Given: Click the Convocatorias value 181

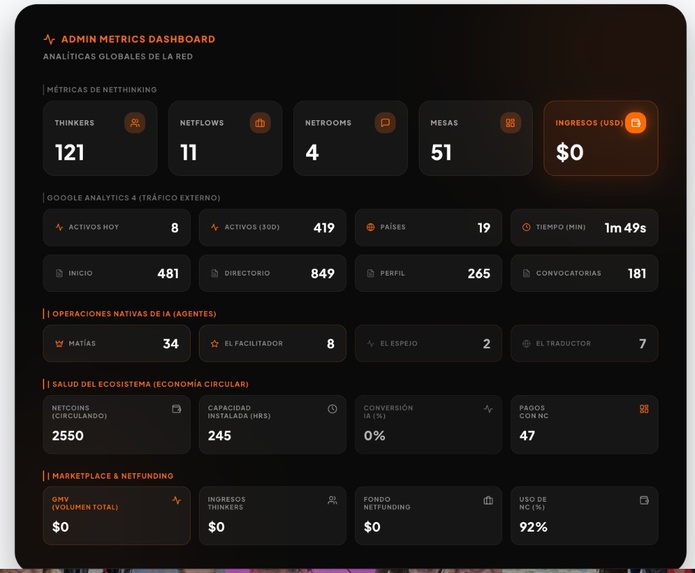Looking at the screenshot, I should (637, 274).
